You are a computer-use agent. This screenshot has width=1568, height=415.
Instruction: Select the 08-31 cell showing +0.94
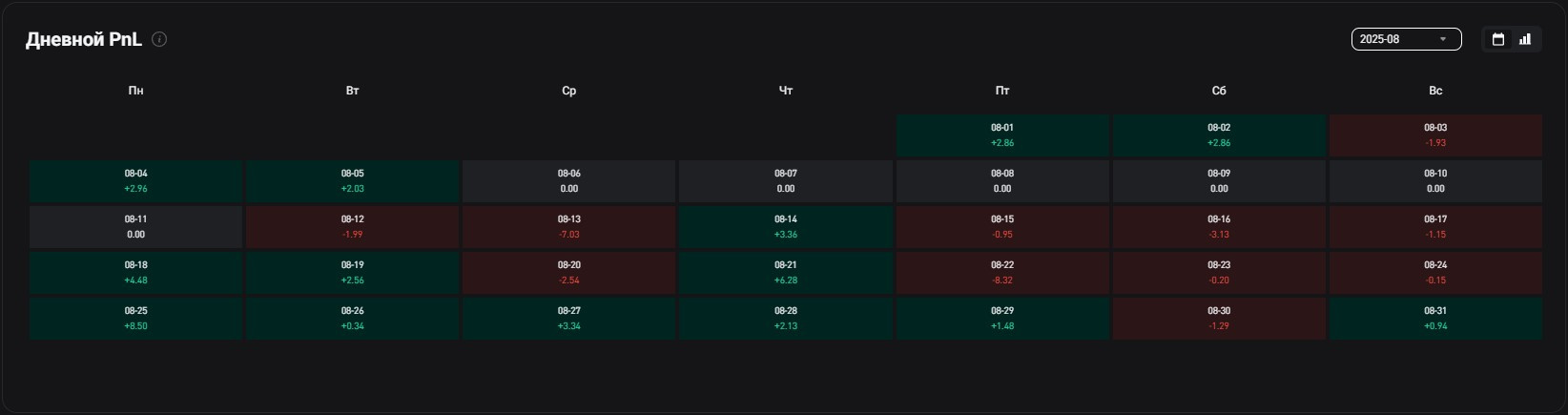pos(1435,319)
